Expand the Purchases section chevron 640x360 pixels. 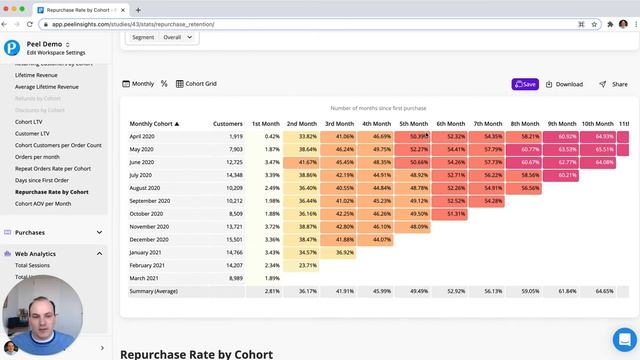click(x=99, y=232)
